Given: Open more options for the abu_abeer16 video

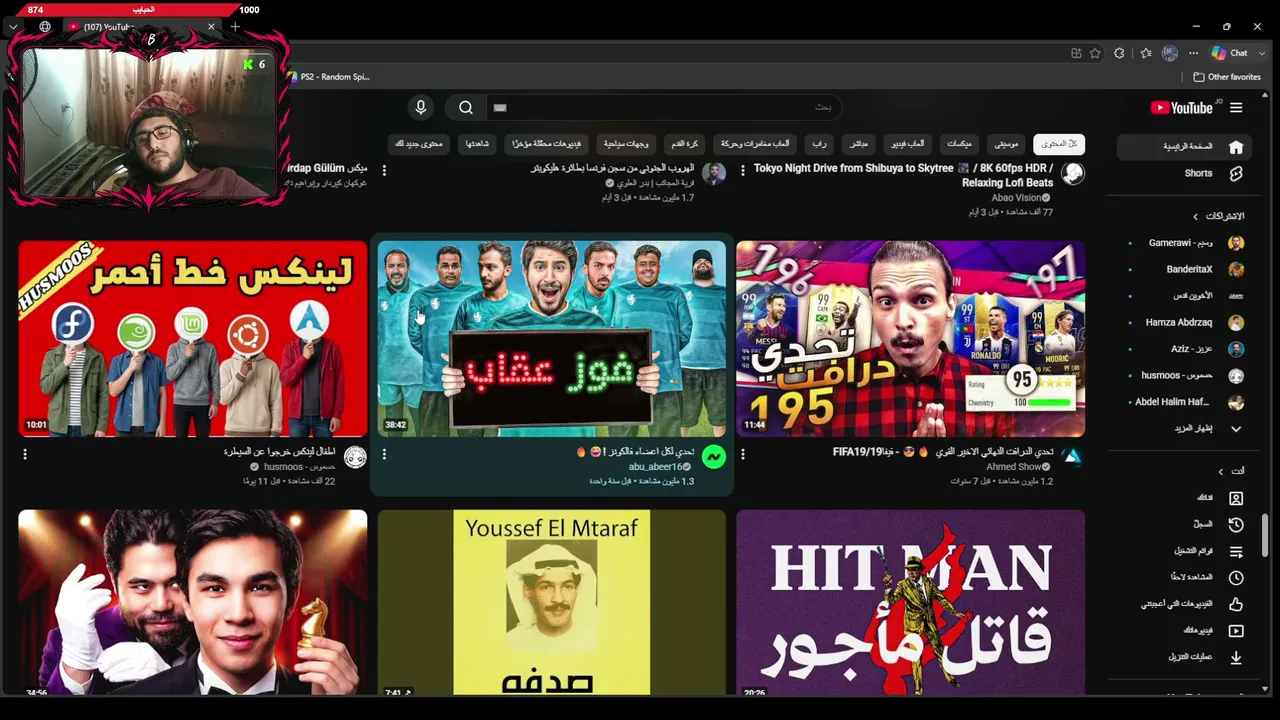Looking at the screenshot, I should tap(384, 454).
